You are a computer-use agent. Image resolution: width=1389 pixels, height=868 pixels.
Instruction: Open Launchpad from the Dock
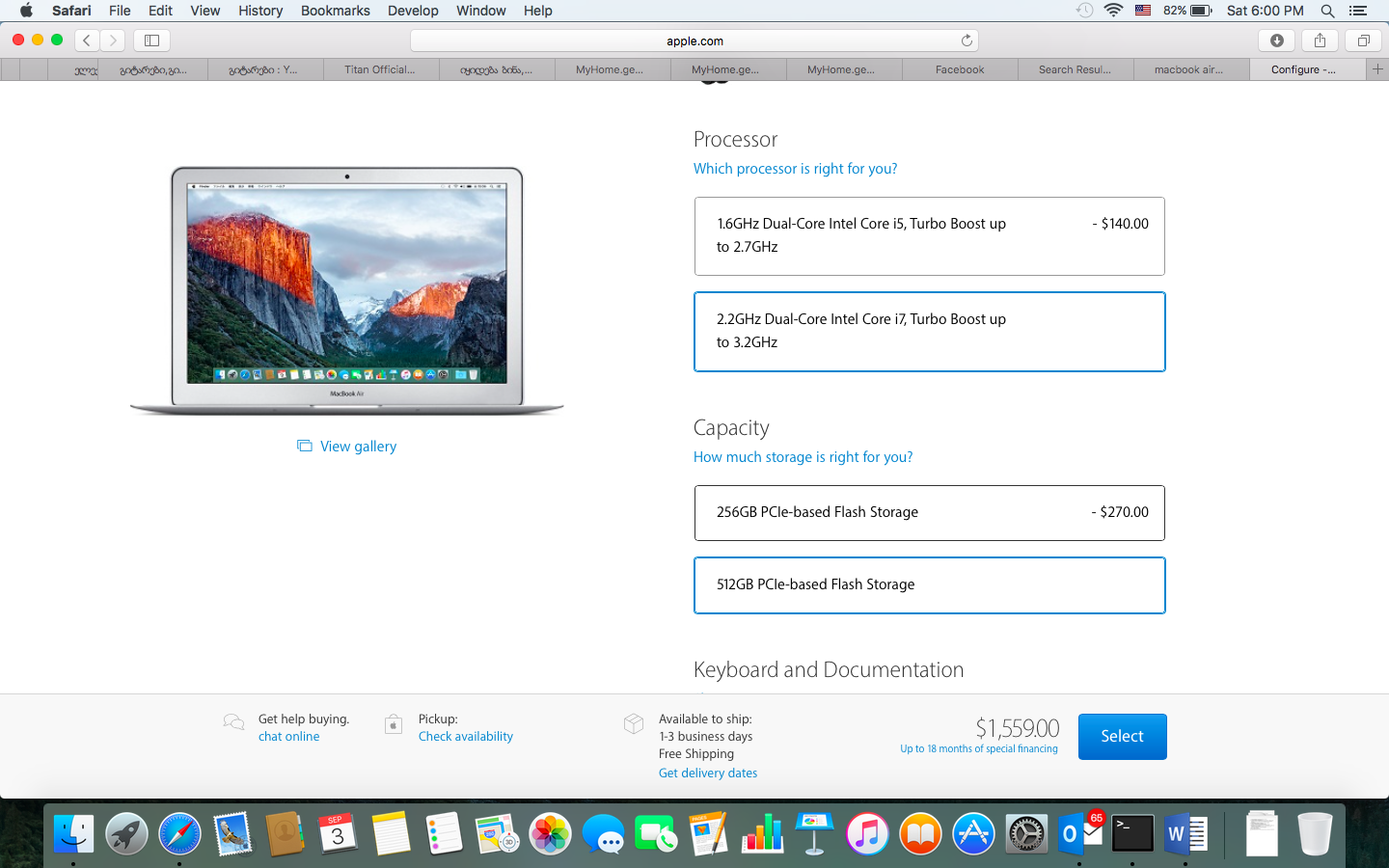click(x=126, y=834)
